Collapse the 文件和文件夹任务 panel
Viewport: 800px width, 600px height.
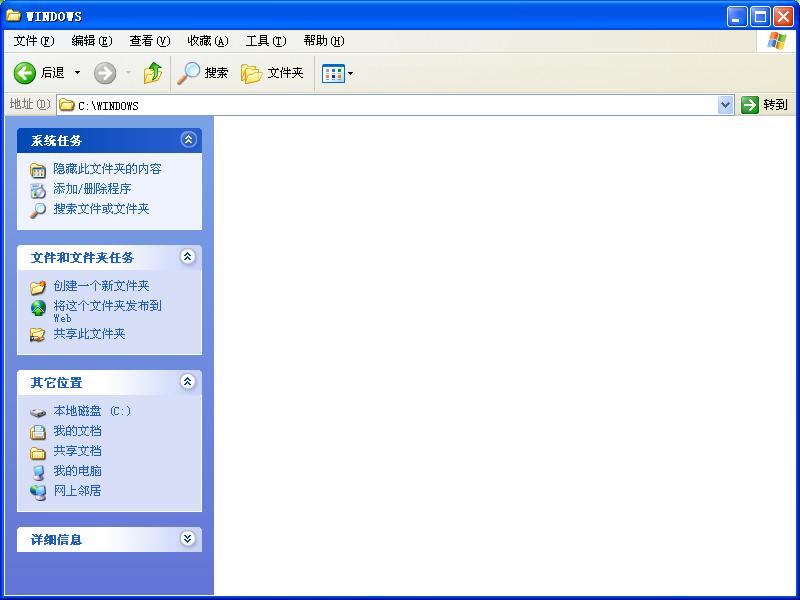point(188,257)
